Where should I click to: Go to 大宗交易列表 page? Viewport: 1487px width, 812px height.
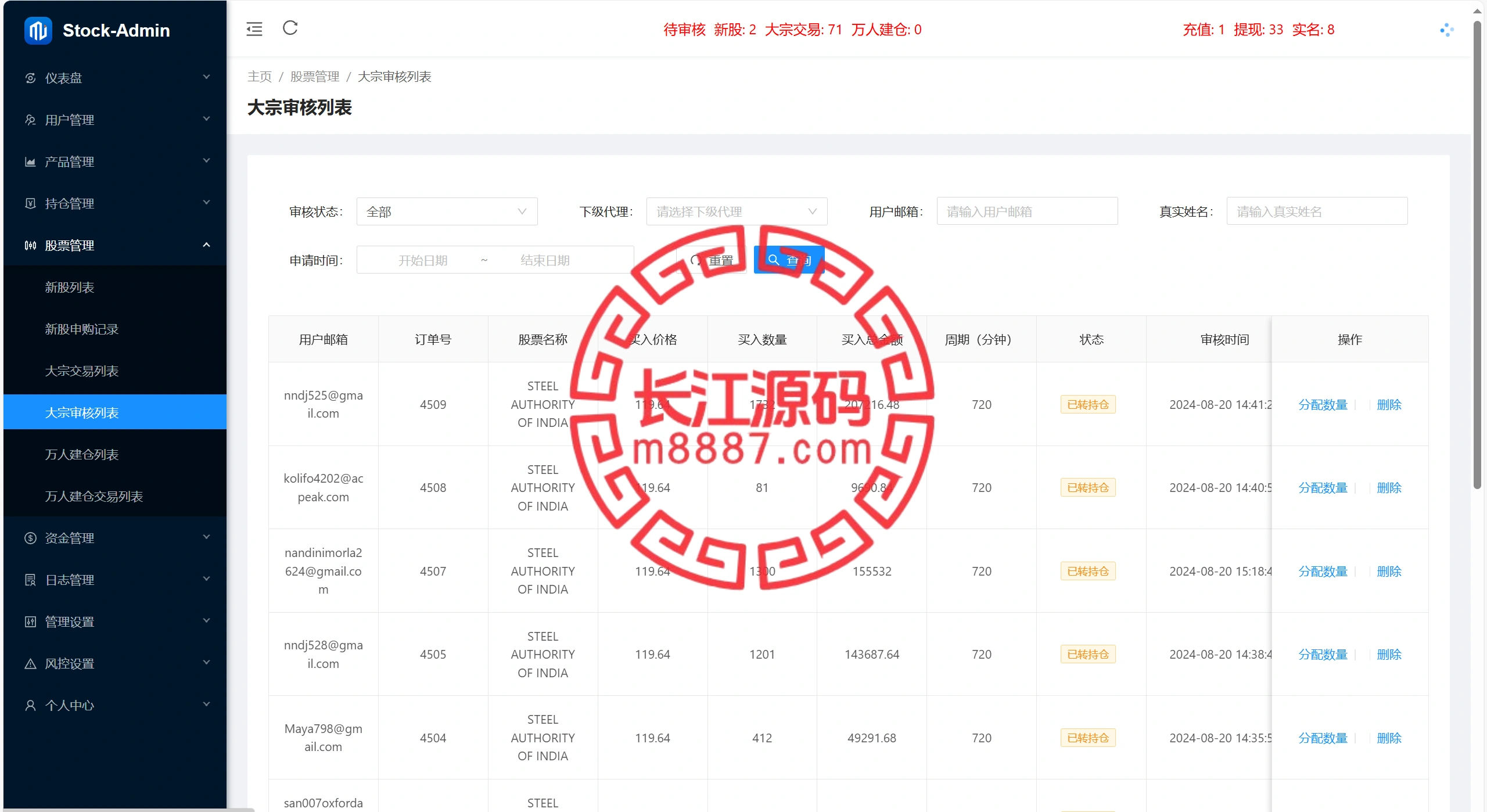point(82,371)
